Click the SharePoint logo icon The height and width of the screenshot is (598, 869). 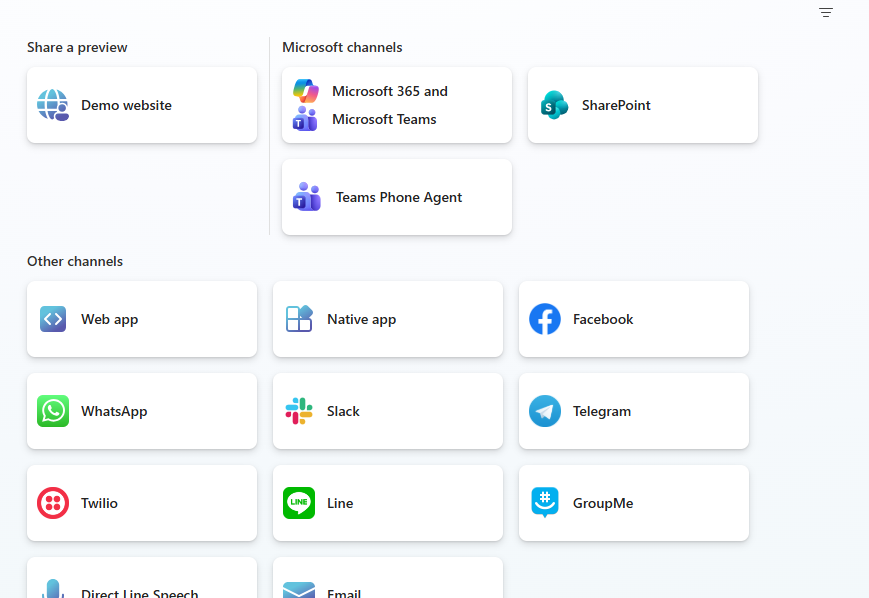(554, 105)
